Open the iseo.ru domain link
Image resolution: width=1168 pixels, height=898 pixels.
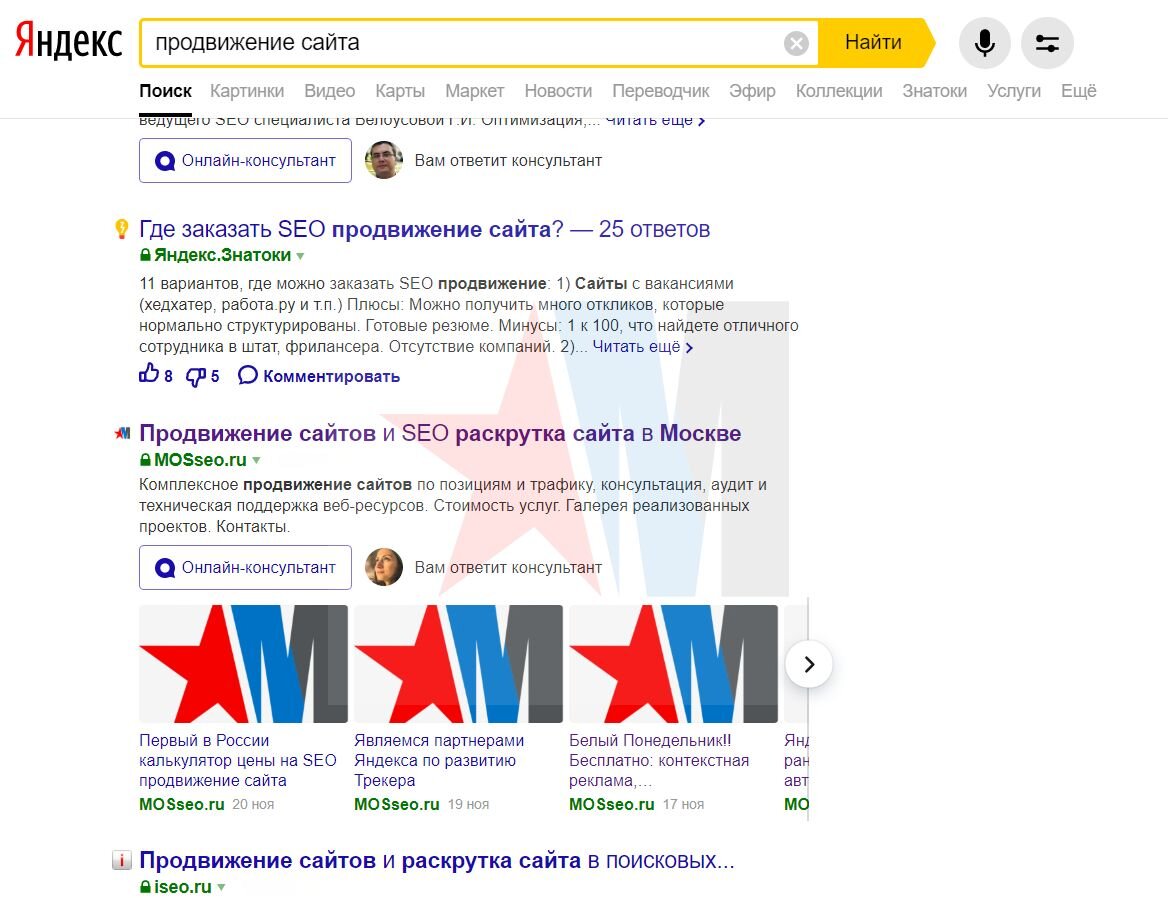point(182,887)
